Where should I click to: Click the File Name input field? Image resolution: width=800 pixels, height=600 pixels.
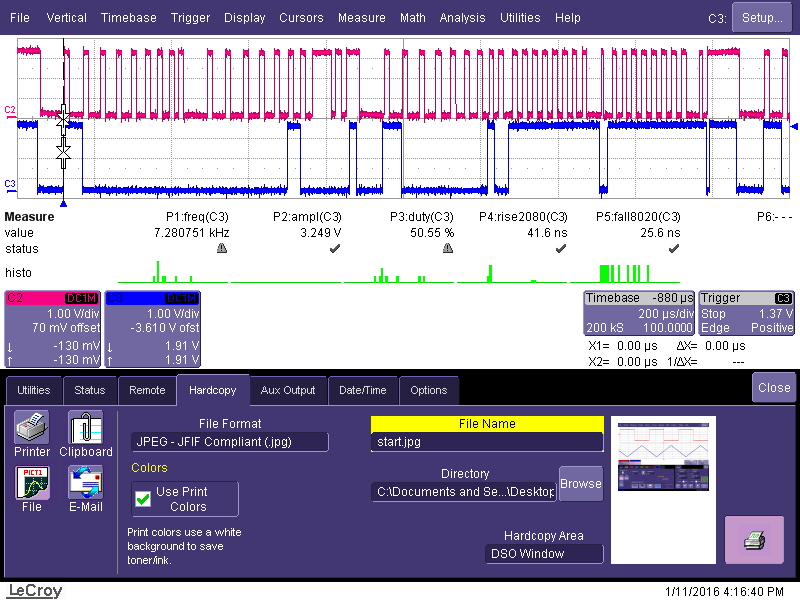point(487,442)
